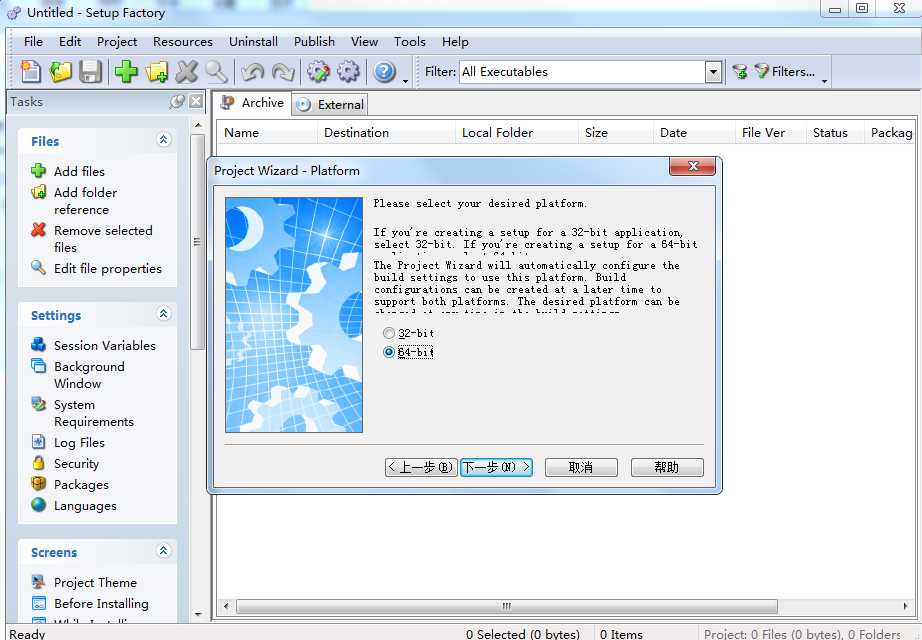
Task: Click Add folder reference task
Action: tap(85, 201)
